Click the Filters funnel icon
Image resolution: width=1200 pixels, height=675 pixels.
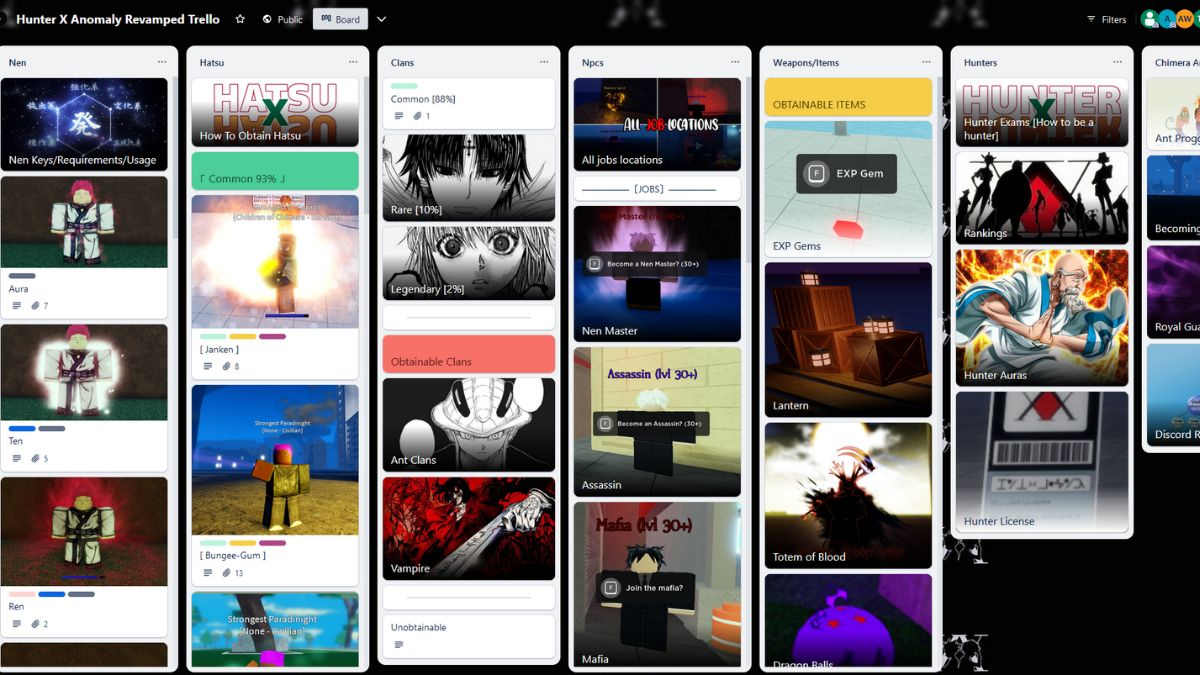1091,18
